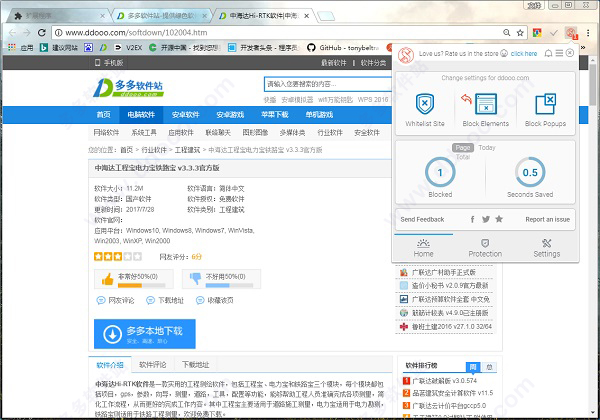Screen dimensions: 600x420
Task: Switch to the extensions browser tab
Action: coord(57,16)
